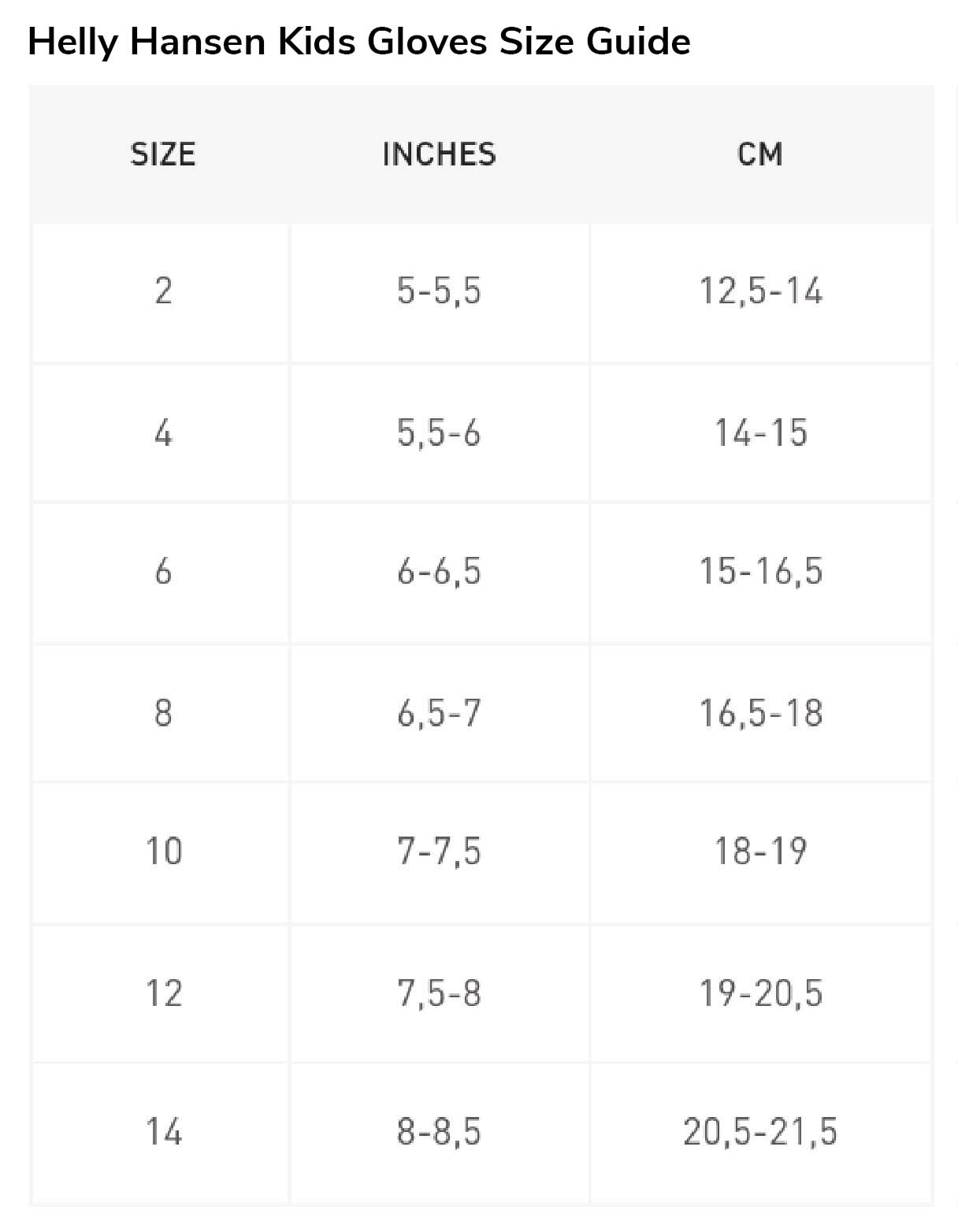Click the 15-16,5 cm cell
958x1232 pixels.
pyautogui.click(x=761, y=573)
